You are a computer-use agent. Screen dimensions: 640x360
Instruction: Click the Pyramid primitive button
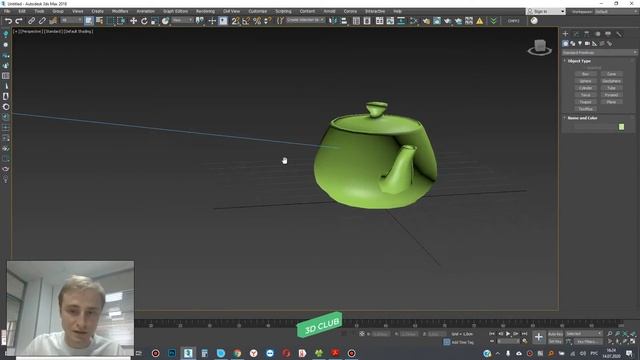click(x=611, y=95)
